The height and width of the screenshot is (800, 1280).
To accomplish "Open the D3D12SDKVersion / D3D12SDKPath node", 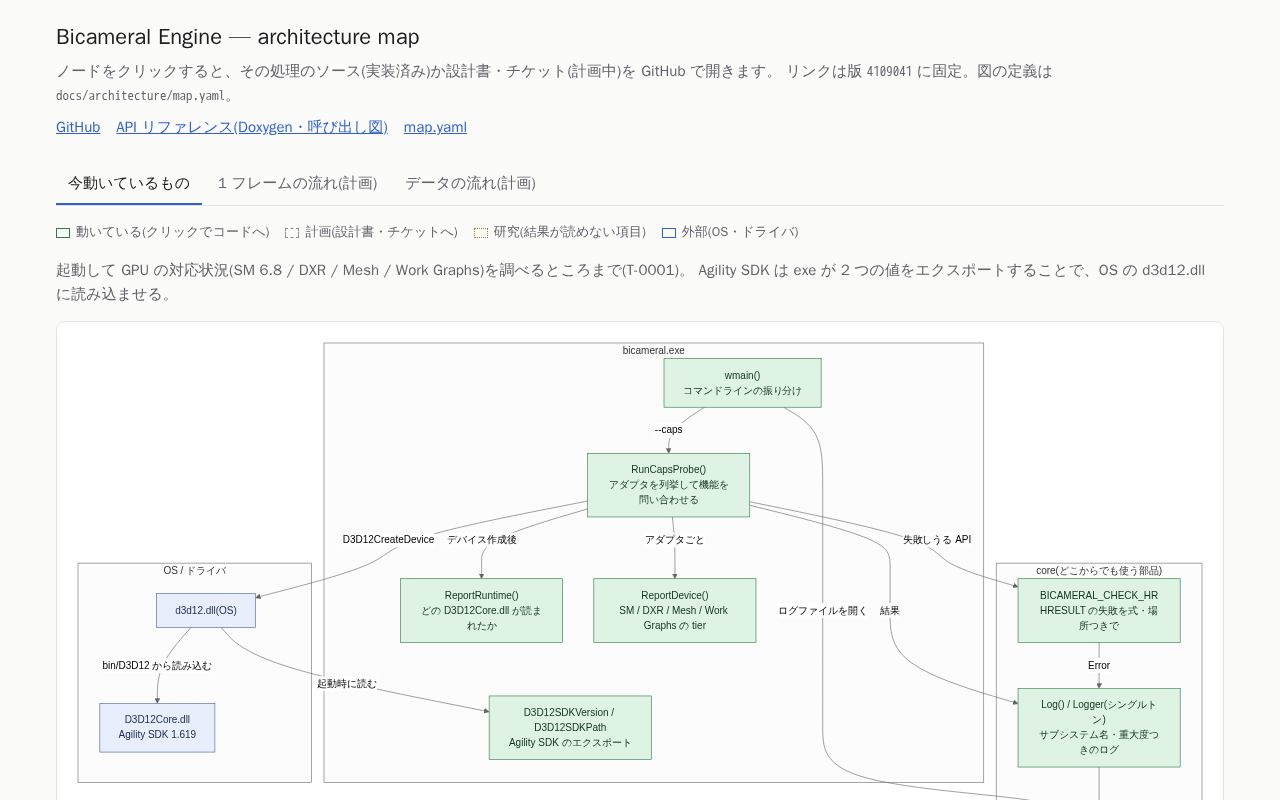I will coord(570,727).
